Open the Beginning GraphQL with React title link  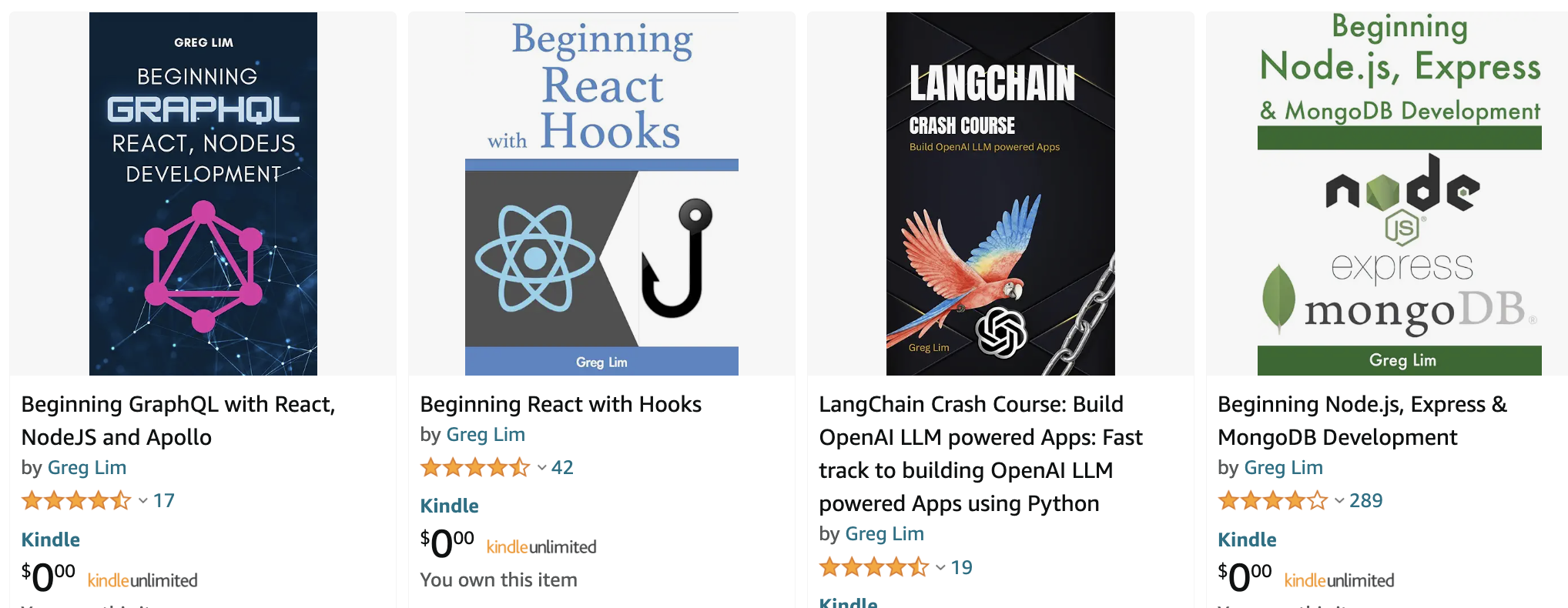click(179, 420)
